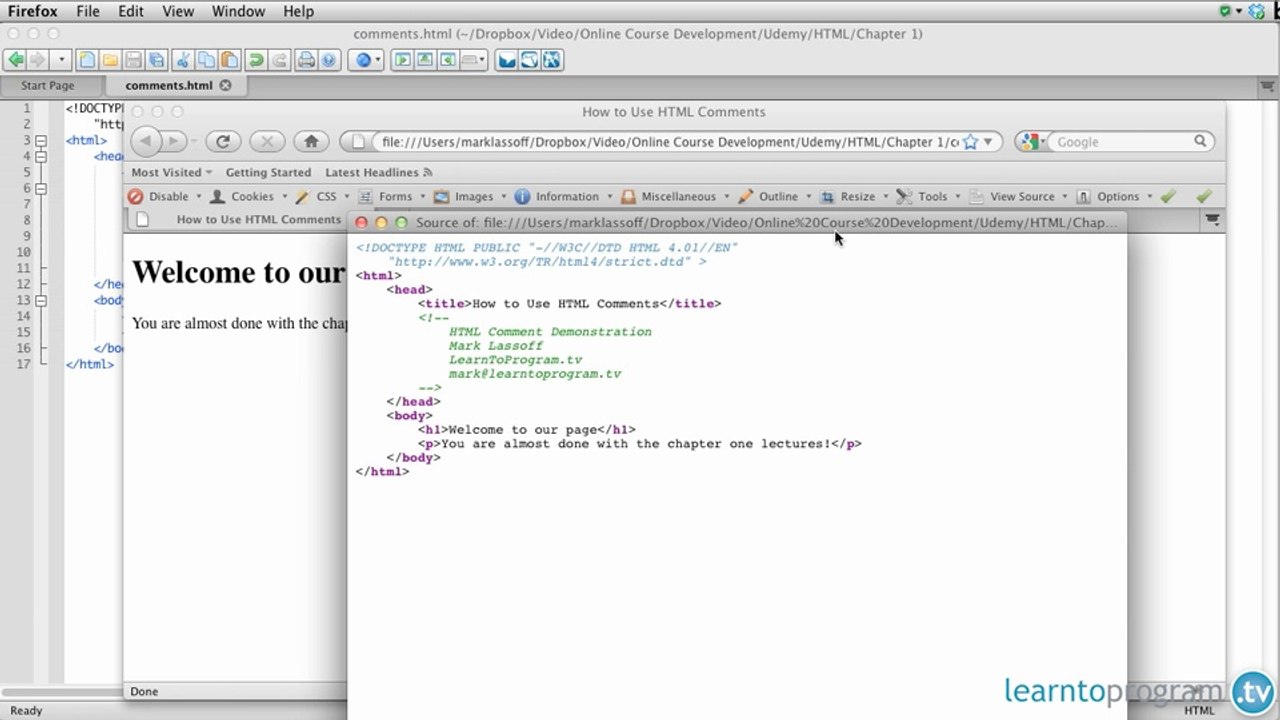Close the comments.html tab with its X
This screenshot has width=1280, height=720.
[225, 86]
